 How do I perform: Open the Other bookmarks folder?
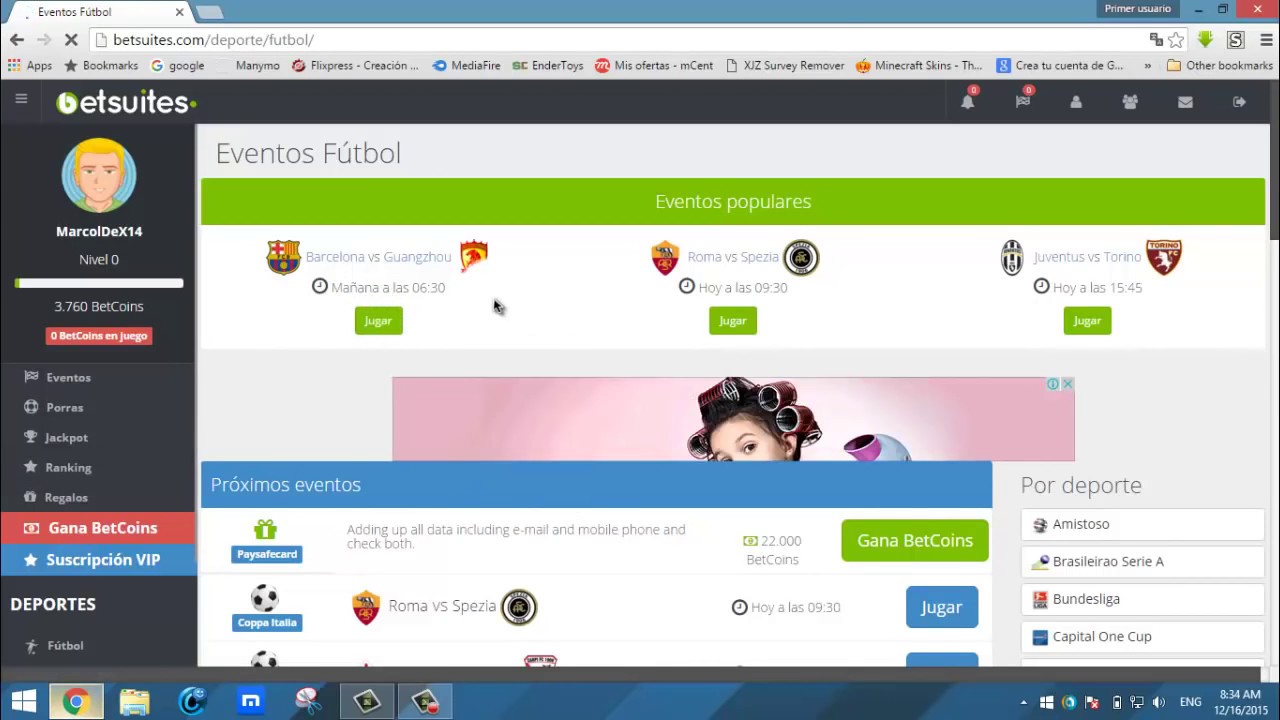(x=1219, y=66)
